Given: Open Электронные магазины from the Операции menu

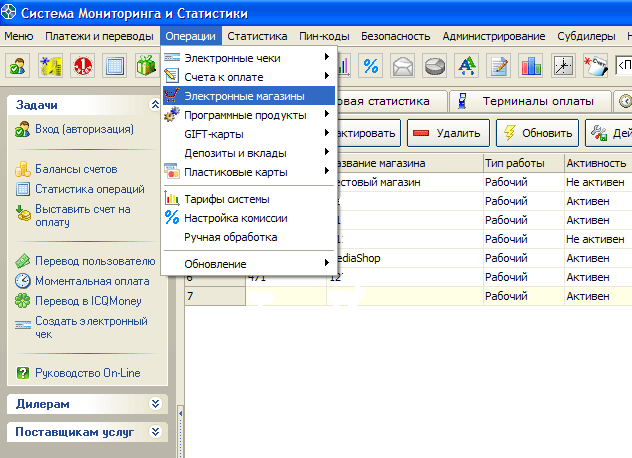Looking at the screenshot, I should click(244, 96).
